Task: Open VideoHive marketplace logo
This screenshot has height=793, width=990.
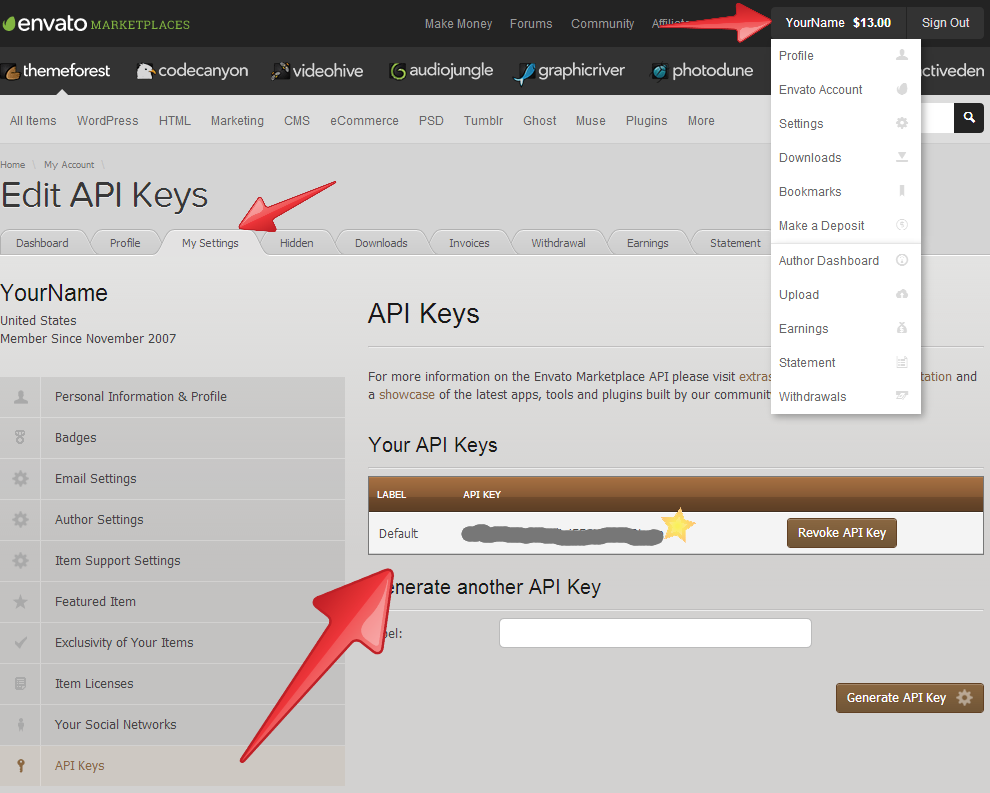Action: pyautogui.click(x=317, y=71)
